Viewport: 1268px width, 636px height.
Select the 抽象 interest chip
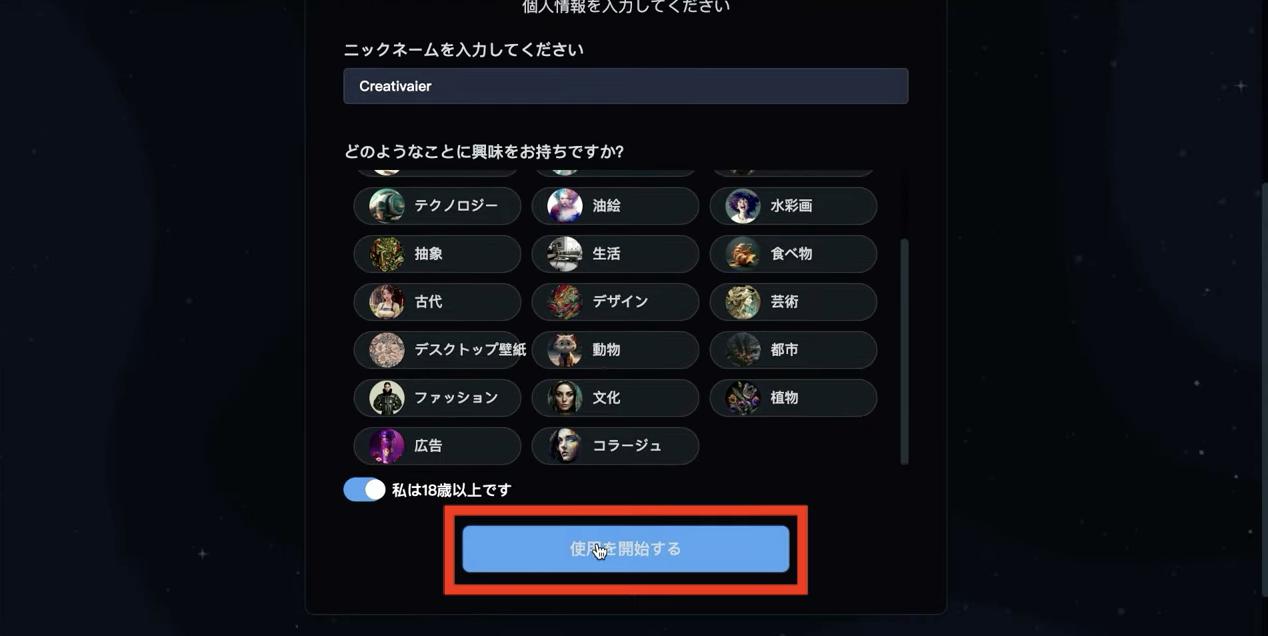coord(437,254)
